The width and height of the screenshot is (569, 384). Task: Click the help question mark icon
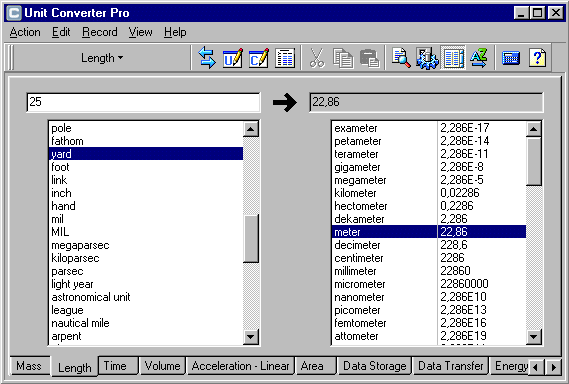(537, 58)
